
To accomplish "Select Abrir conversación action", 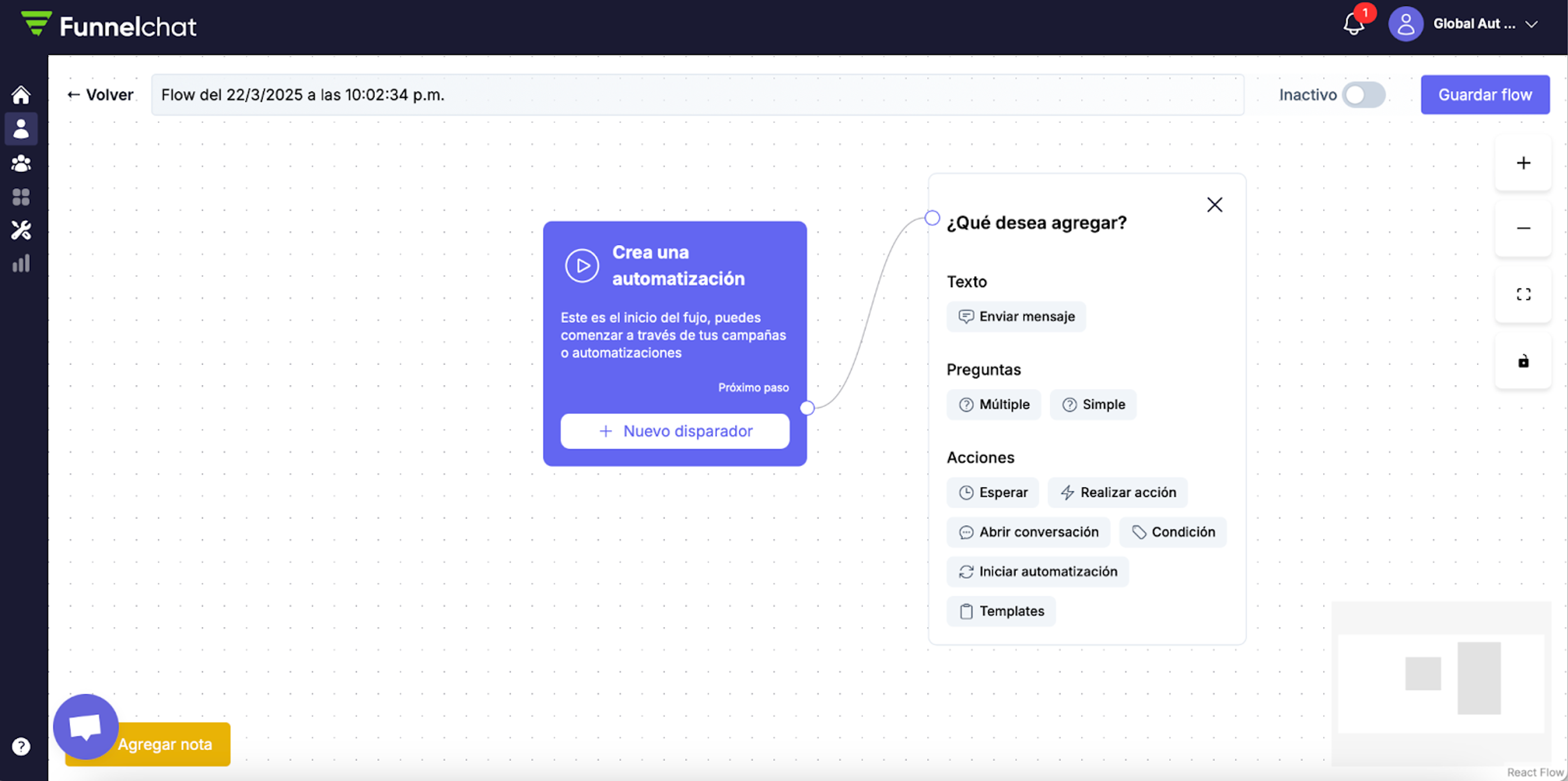I will (1028, 532).
